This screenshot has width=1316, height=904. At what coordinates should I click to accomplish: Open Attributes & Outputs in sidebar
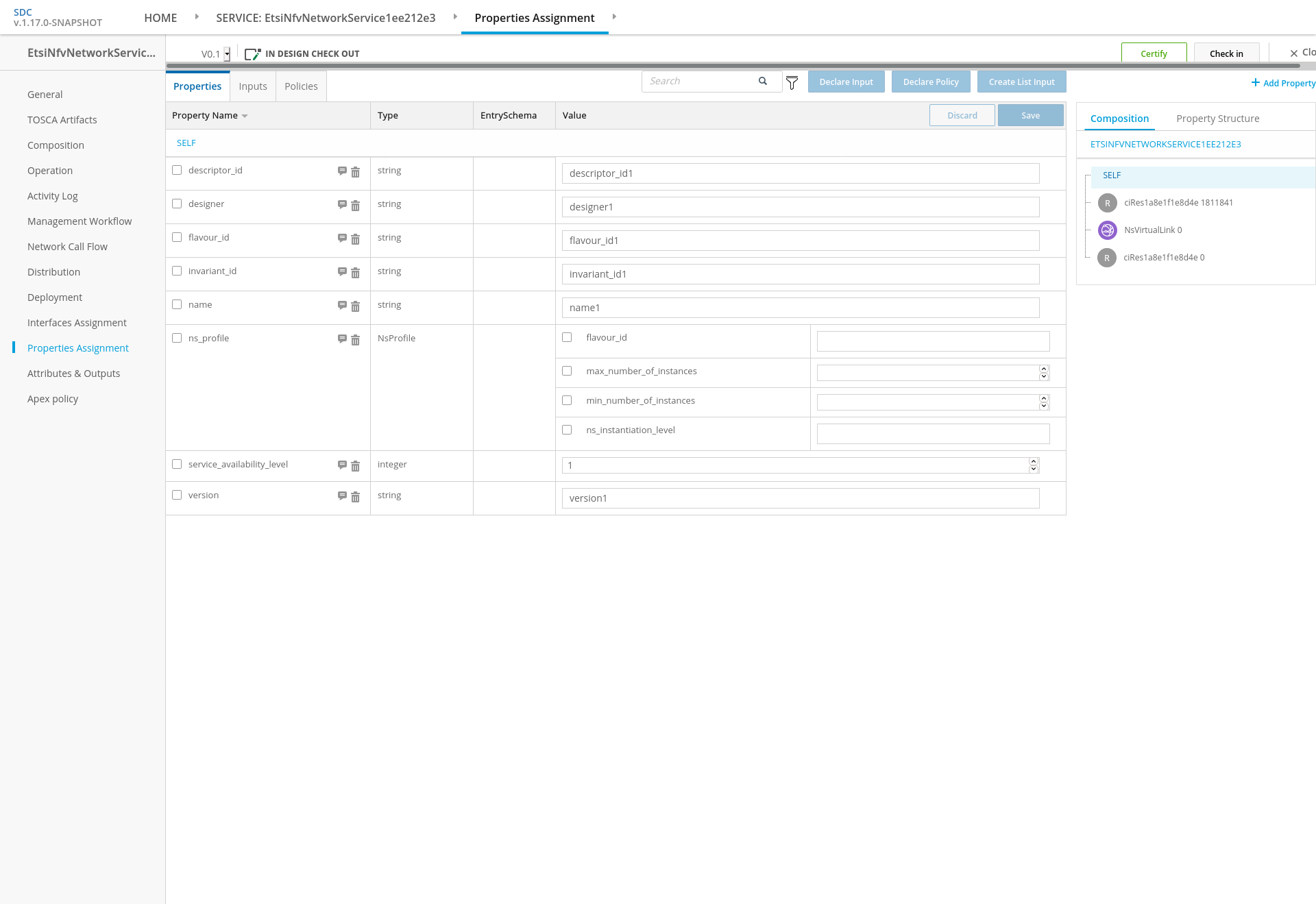tap(73, 374)
